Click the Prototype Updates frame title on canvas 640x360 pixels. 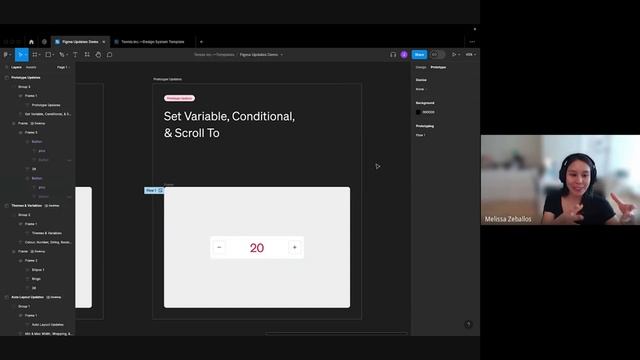167,79
